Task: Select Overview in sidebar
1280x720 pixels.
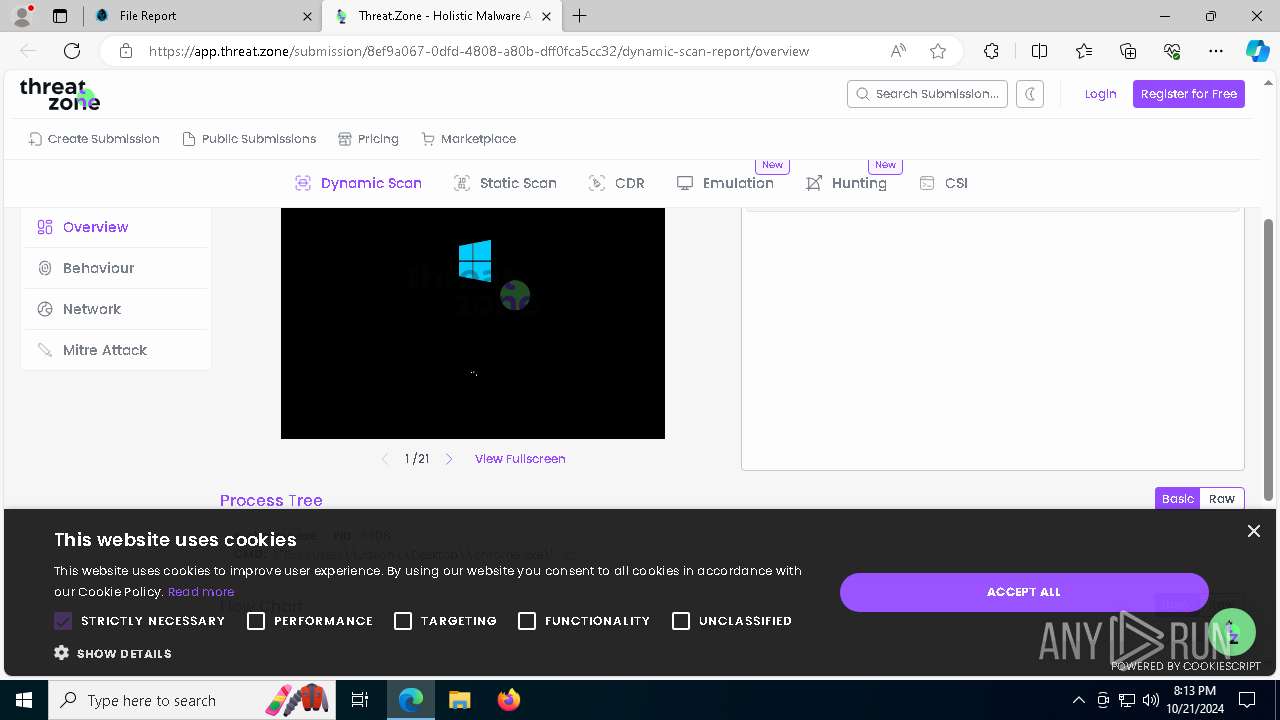Action: click(x=116, y=227)
